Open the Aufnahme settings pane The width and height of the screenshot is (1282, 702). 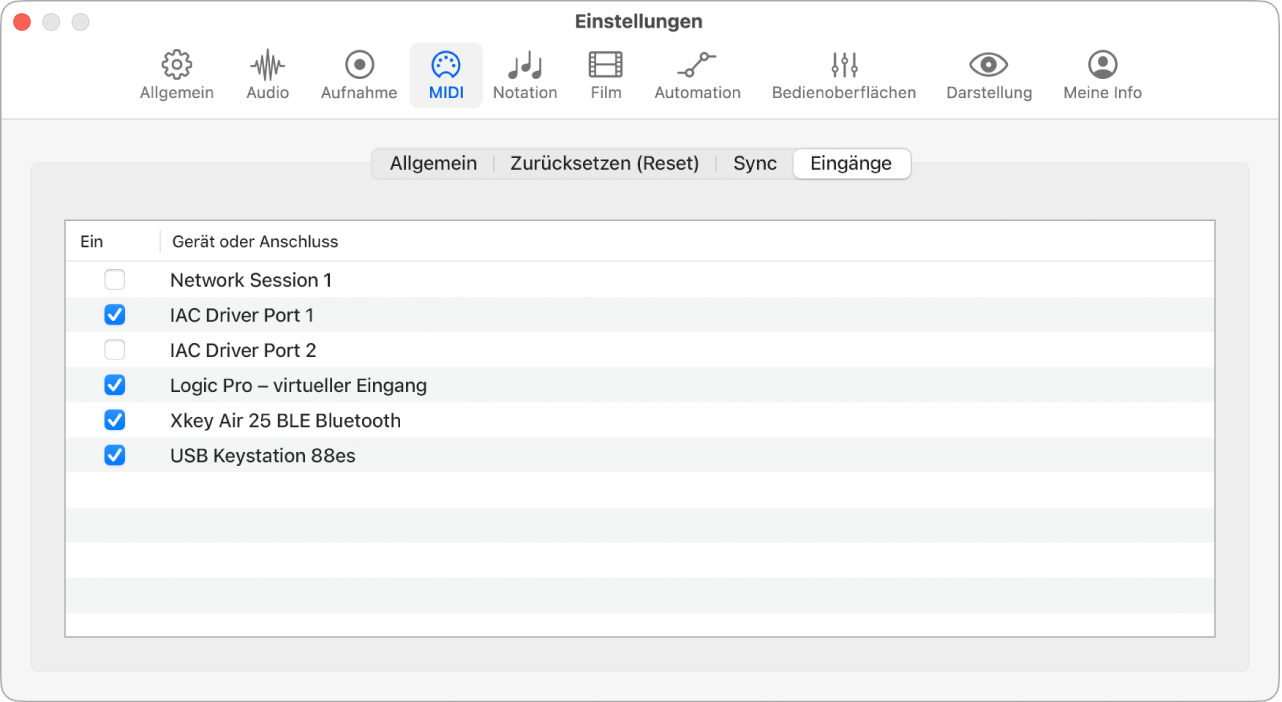(x=358, y=74)
